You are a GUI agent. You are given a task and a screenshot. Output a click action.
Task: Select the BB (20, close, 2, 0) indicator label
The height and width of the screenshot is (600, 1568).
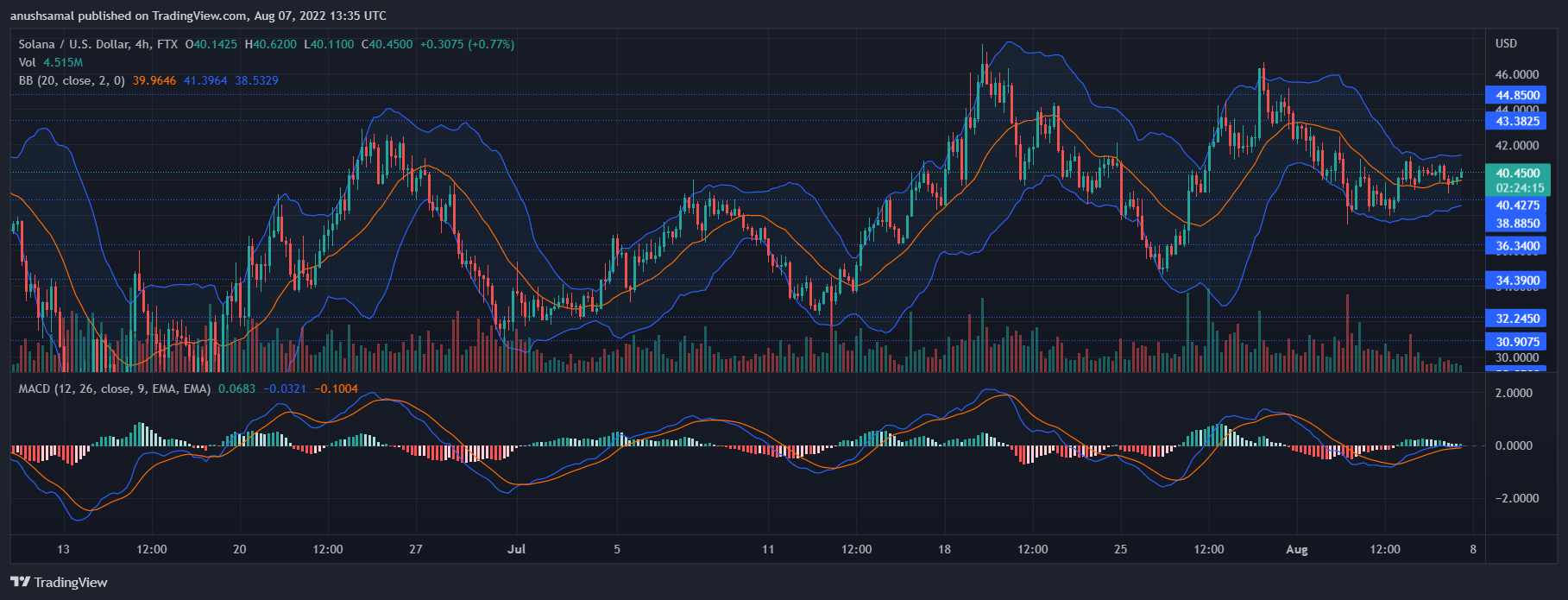pos(72,80)
